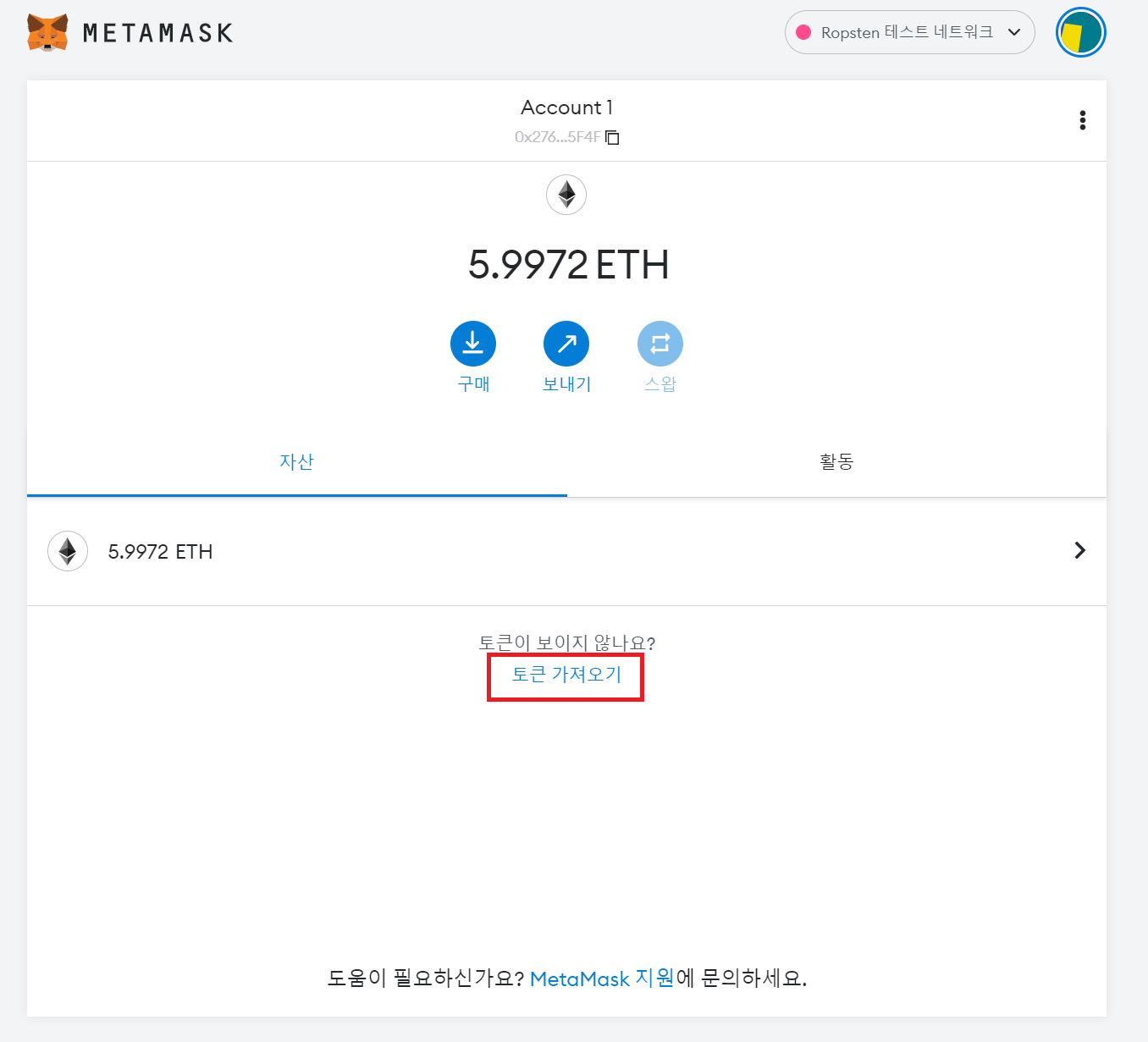Select the 5.9972 ETH asset row text

click(160, 552)
